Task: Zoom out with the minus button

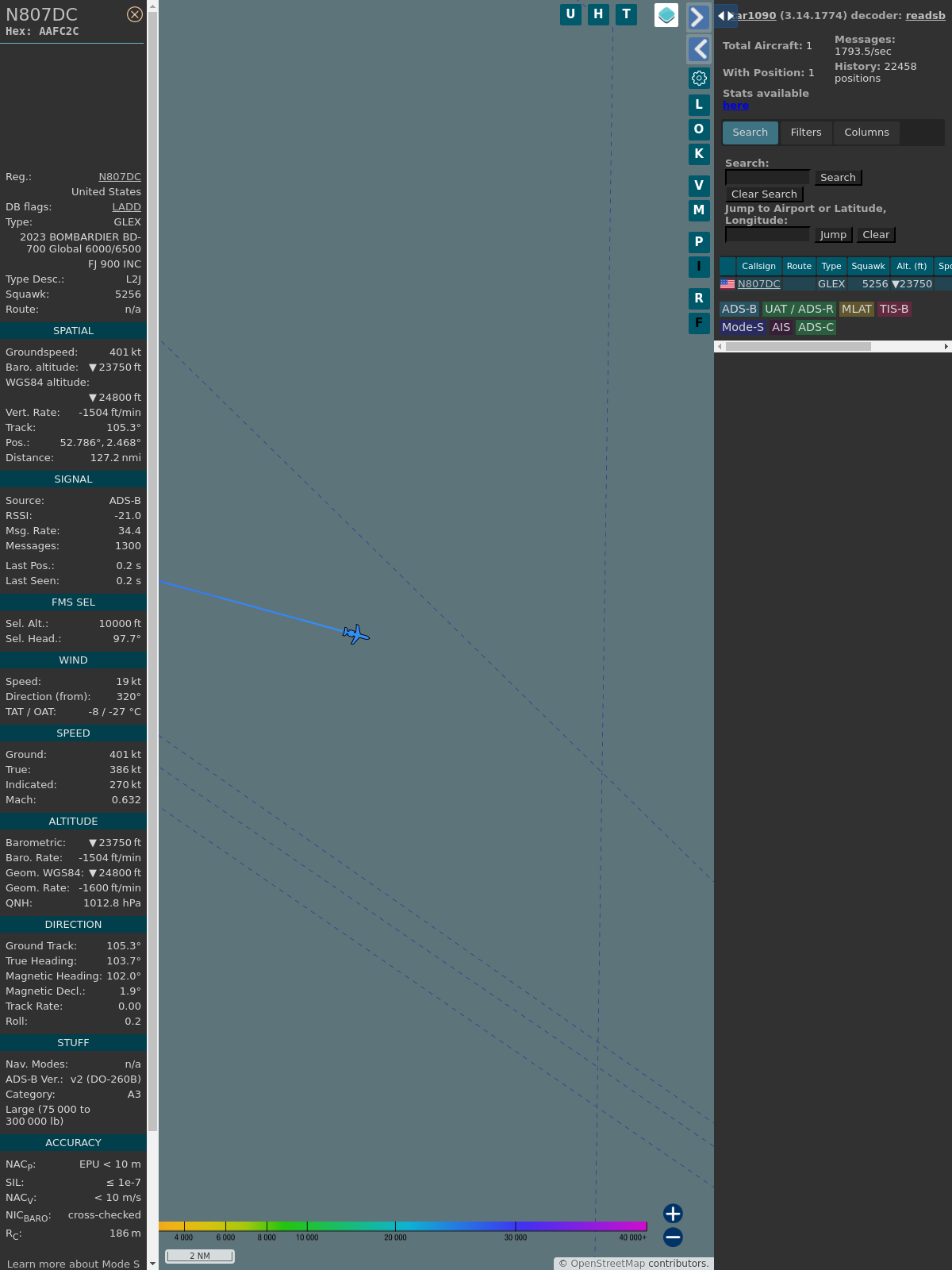Action: point(673,1237)
